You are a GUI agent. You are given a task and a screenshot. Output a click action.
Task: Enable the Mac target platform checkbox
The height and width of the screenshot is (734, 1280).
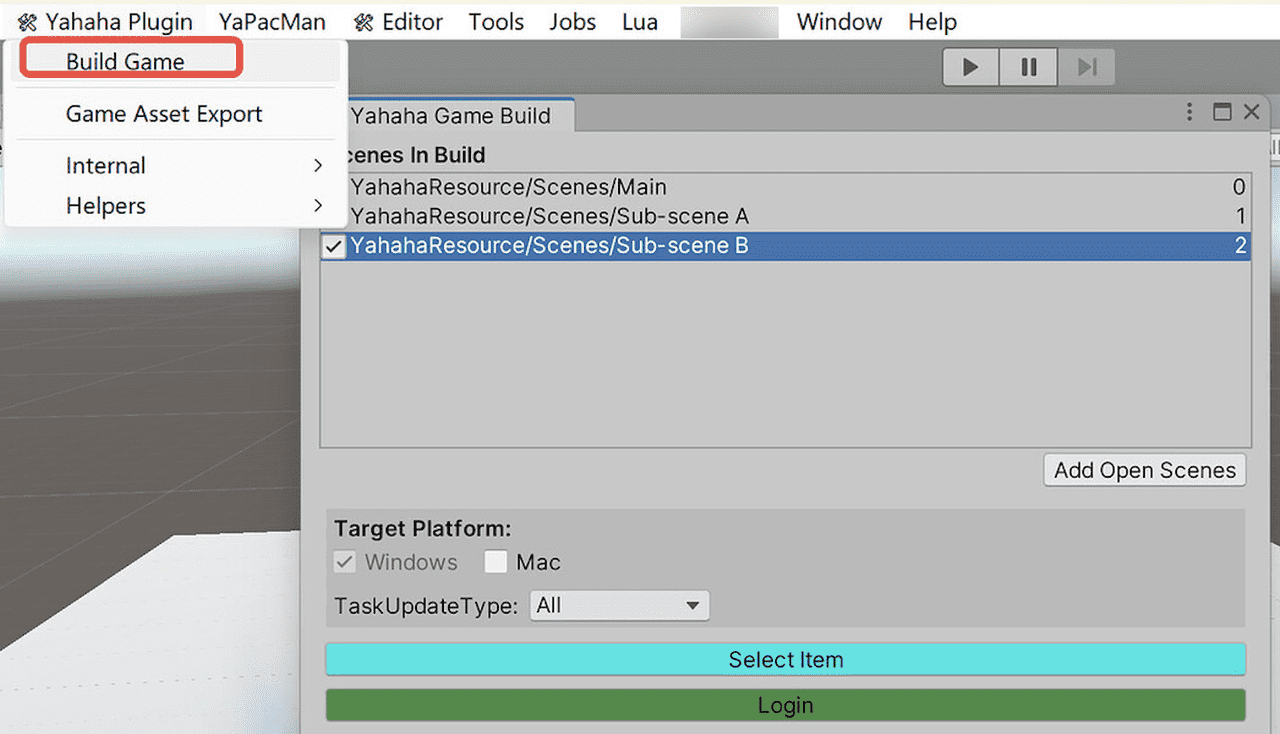[496, 562]
